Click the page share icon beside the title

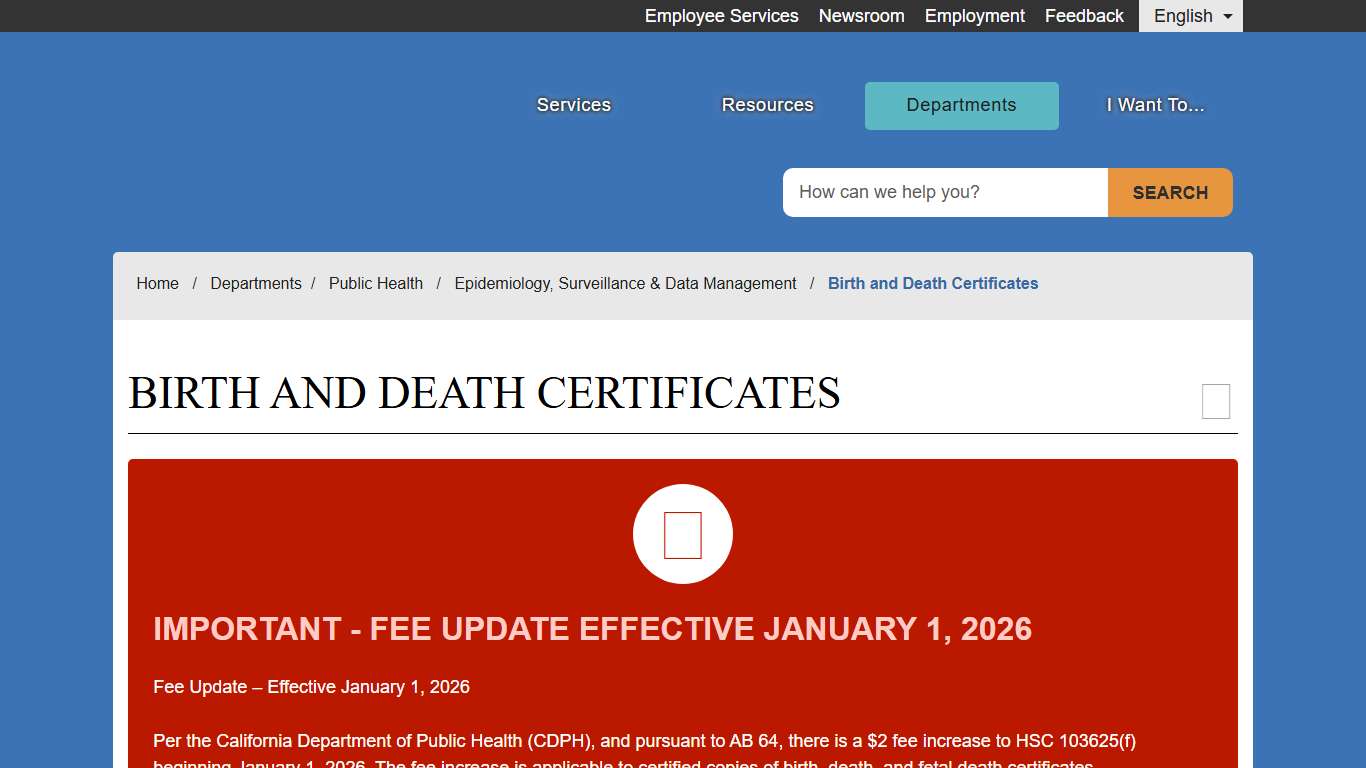(x=1216, y=401)
